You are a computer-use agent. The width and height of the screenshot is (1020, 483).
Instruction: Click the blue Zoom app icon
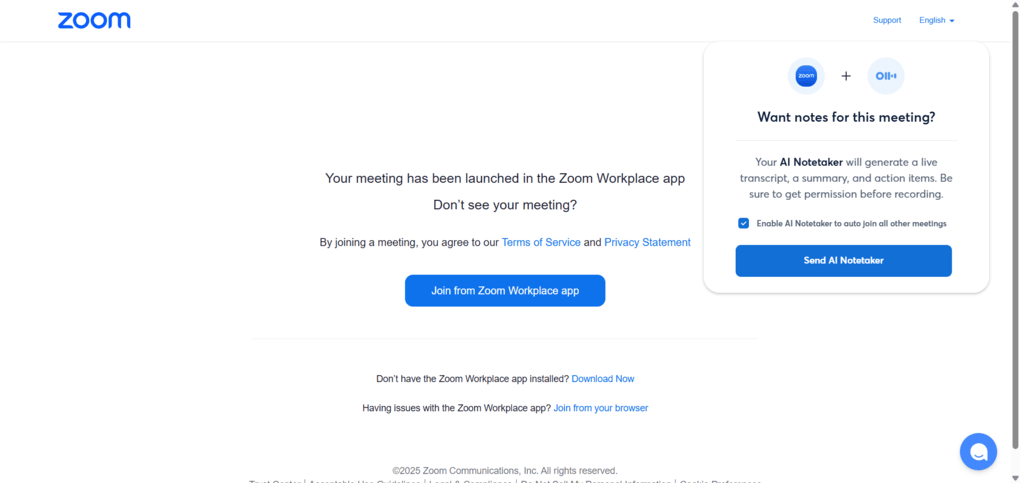806,76
